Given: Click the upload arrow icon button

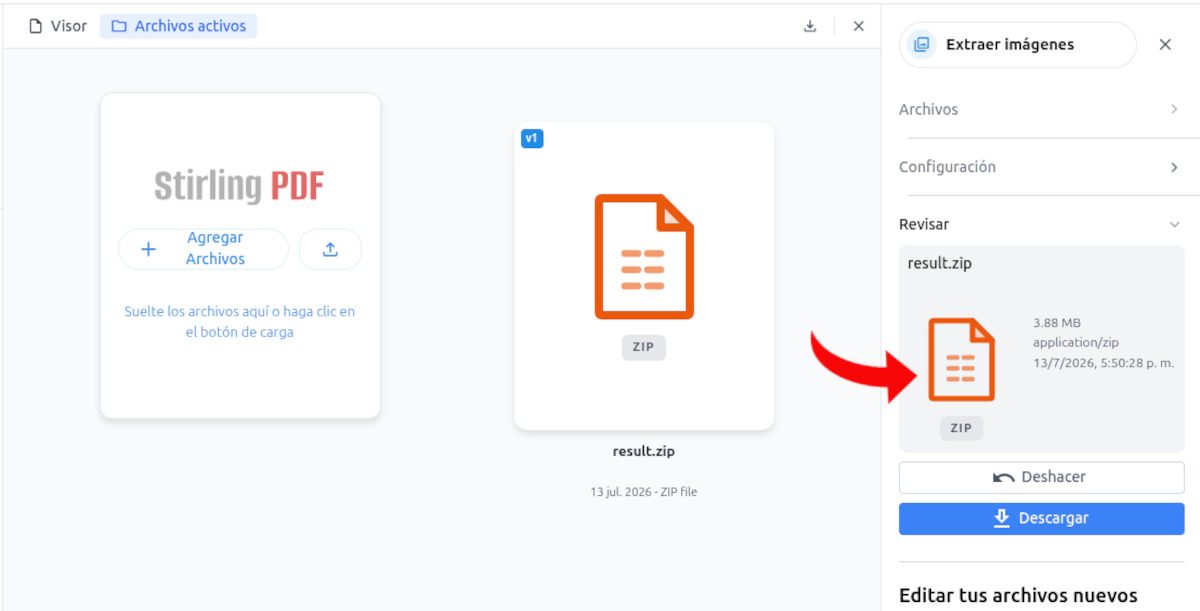Looking at the screenshot, I should pos(330,250).
